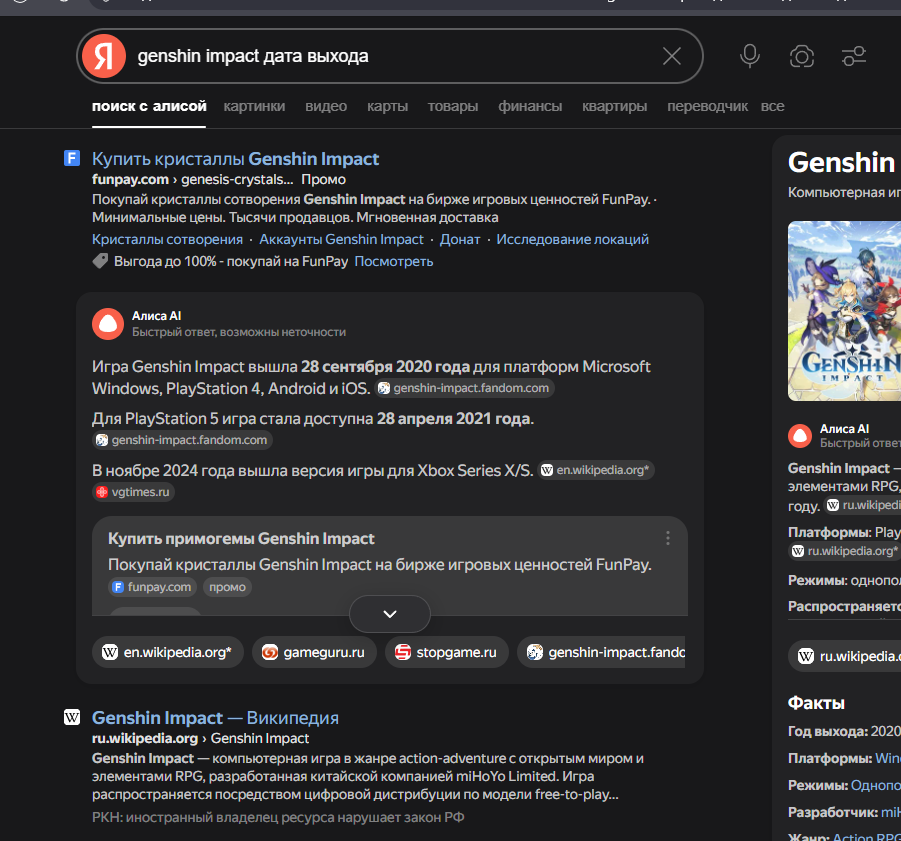Start voice search with the microphone icon
The width and height of the screenshot is (901, 841).
[x=749, y=56]
